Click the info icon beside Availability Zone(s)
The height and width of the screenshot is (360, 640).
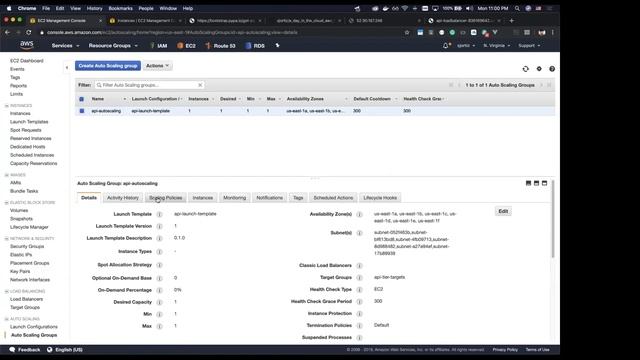coord(360,214)
